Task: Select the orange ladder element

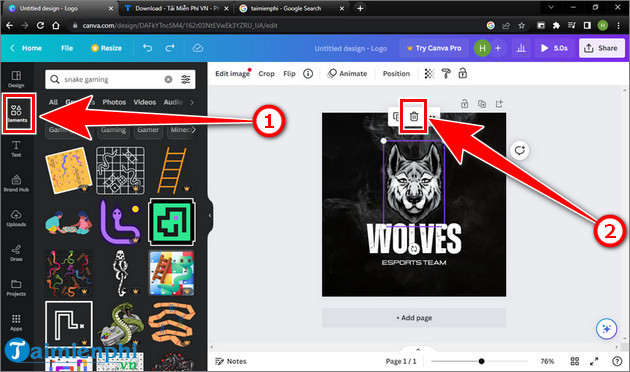Action: point(172,170)
